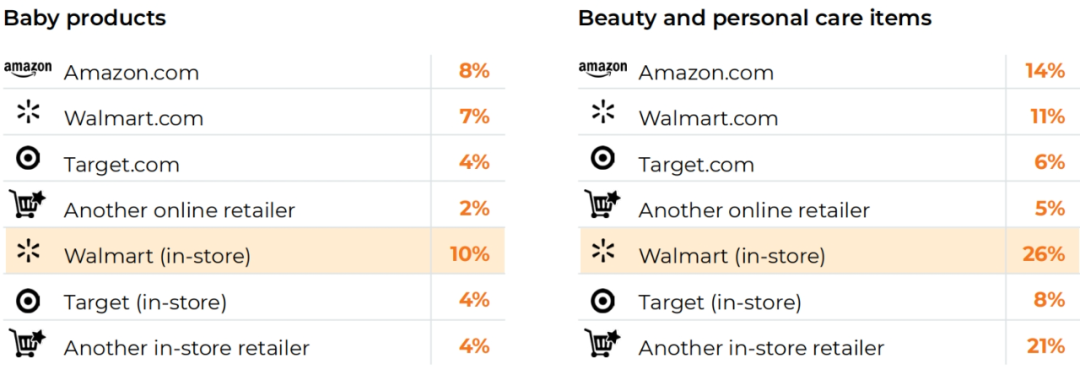Click the 26% value for Walmart in-store beauty
The image size is (1080, 370).
1044,254
